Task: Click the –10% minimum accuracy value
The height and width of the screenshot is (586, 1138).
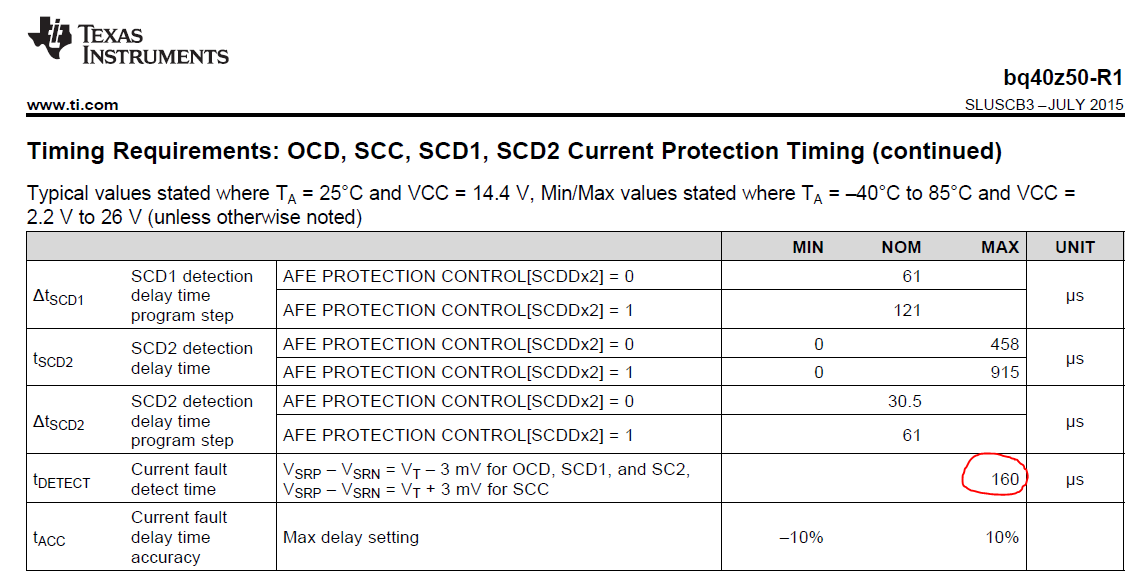Action: 801,537
